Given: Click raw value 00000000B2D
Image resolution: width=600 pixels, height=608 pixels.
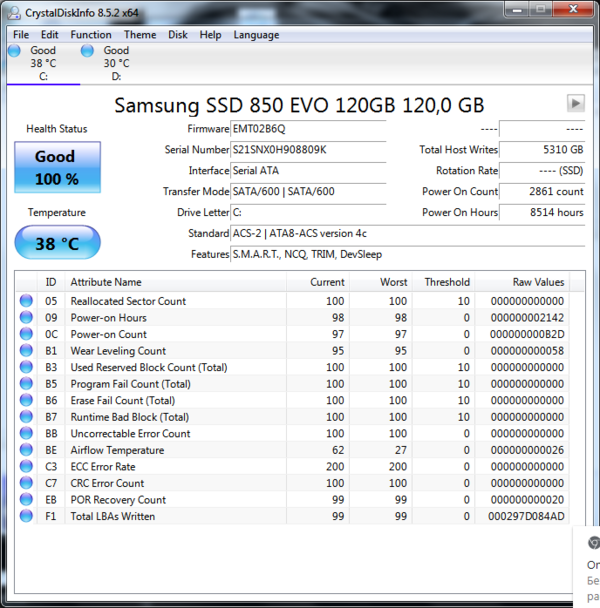Looking at the screenshot, I should 527,334.
